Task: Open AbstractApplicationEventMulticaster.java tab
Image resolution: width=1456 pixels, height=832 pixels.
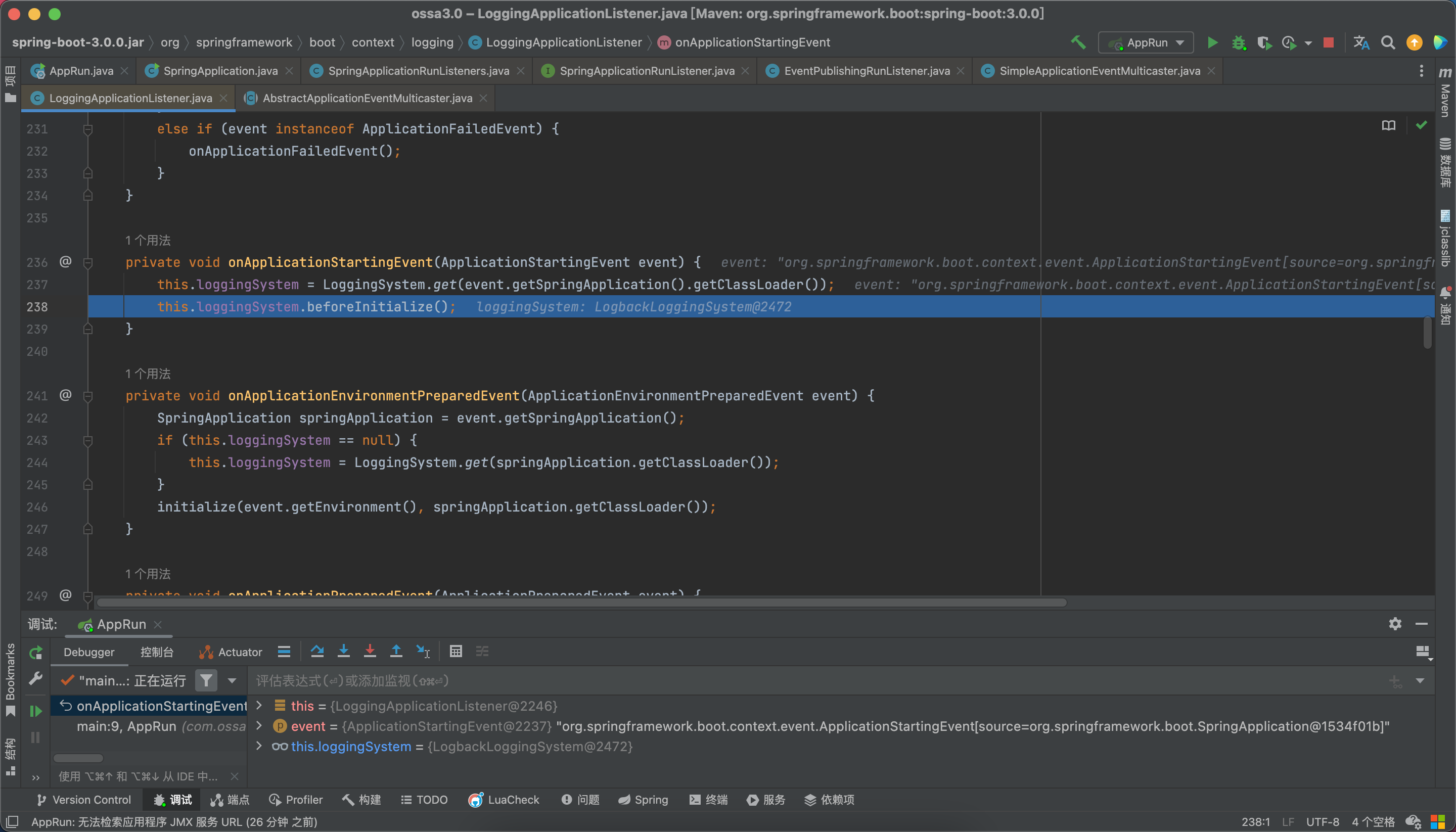Action: coord(367,98)
